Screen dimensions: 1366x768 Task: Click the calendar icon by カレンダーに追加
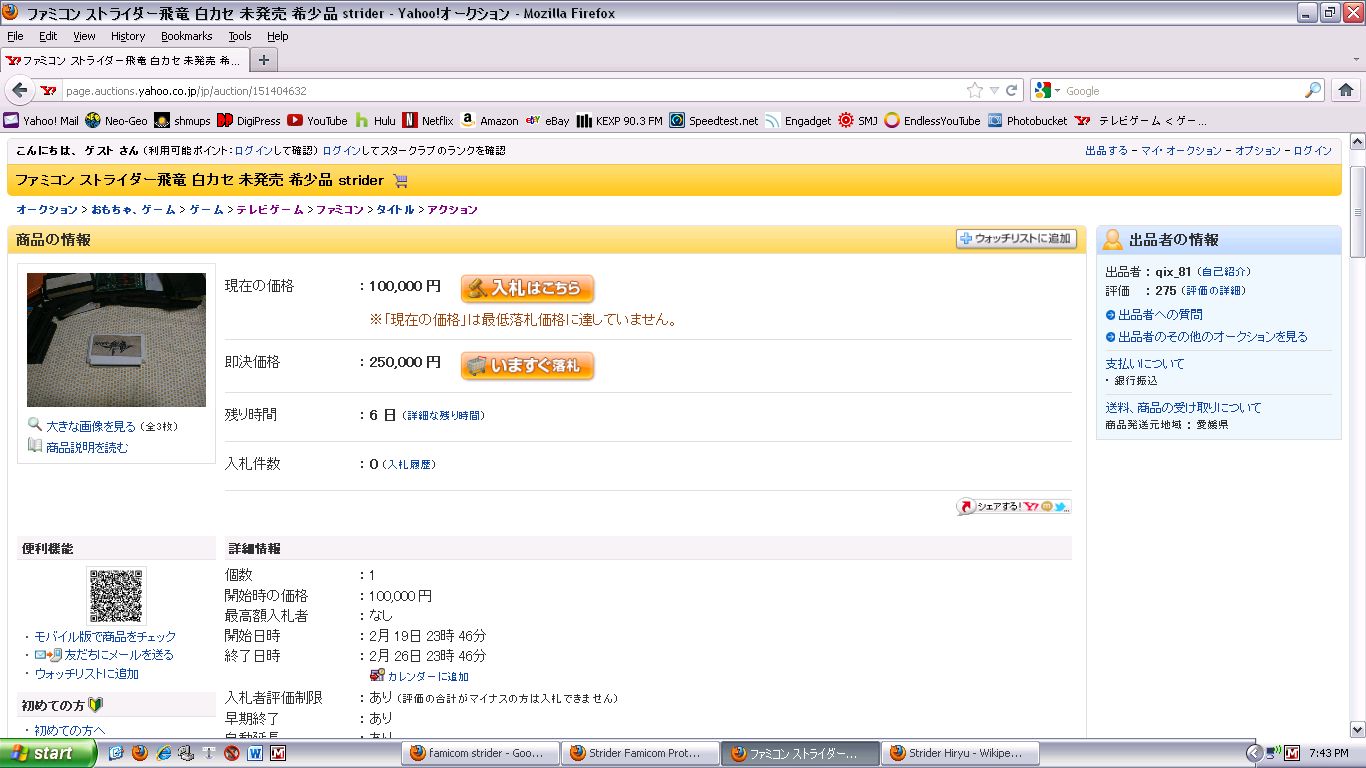(377, 675)
